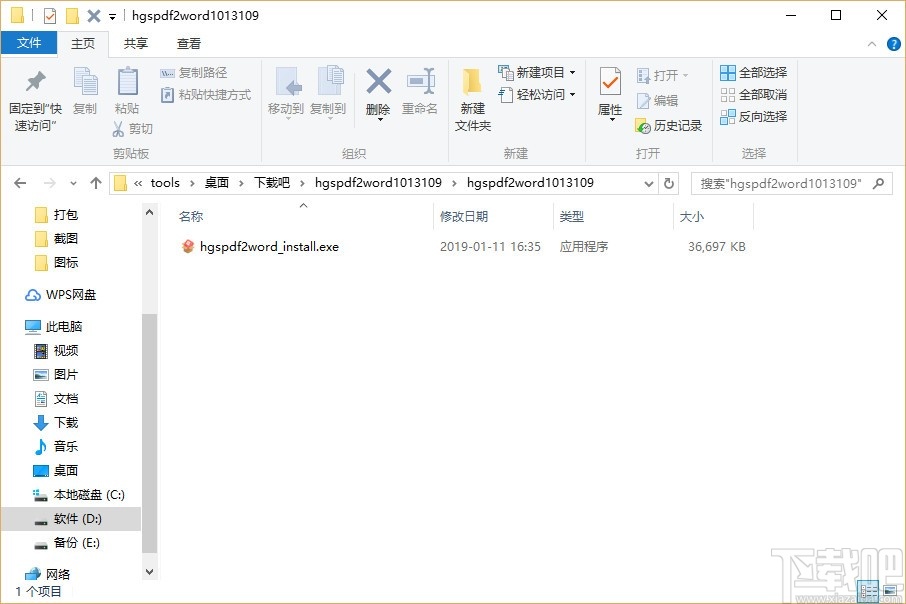Click Select all (全部选择)

click(x=753, y=73)
